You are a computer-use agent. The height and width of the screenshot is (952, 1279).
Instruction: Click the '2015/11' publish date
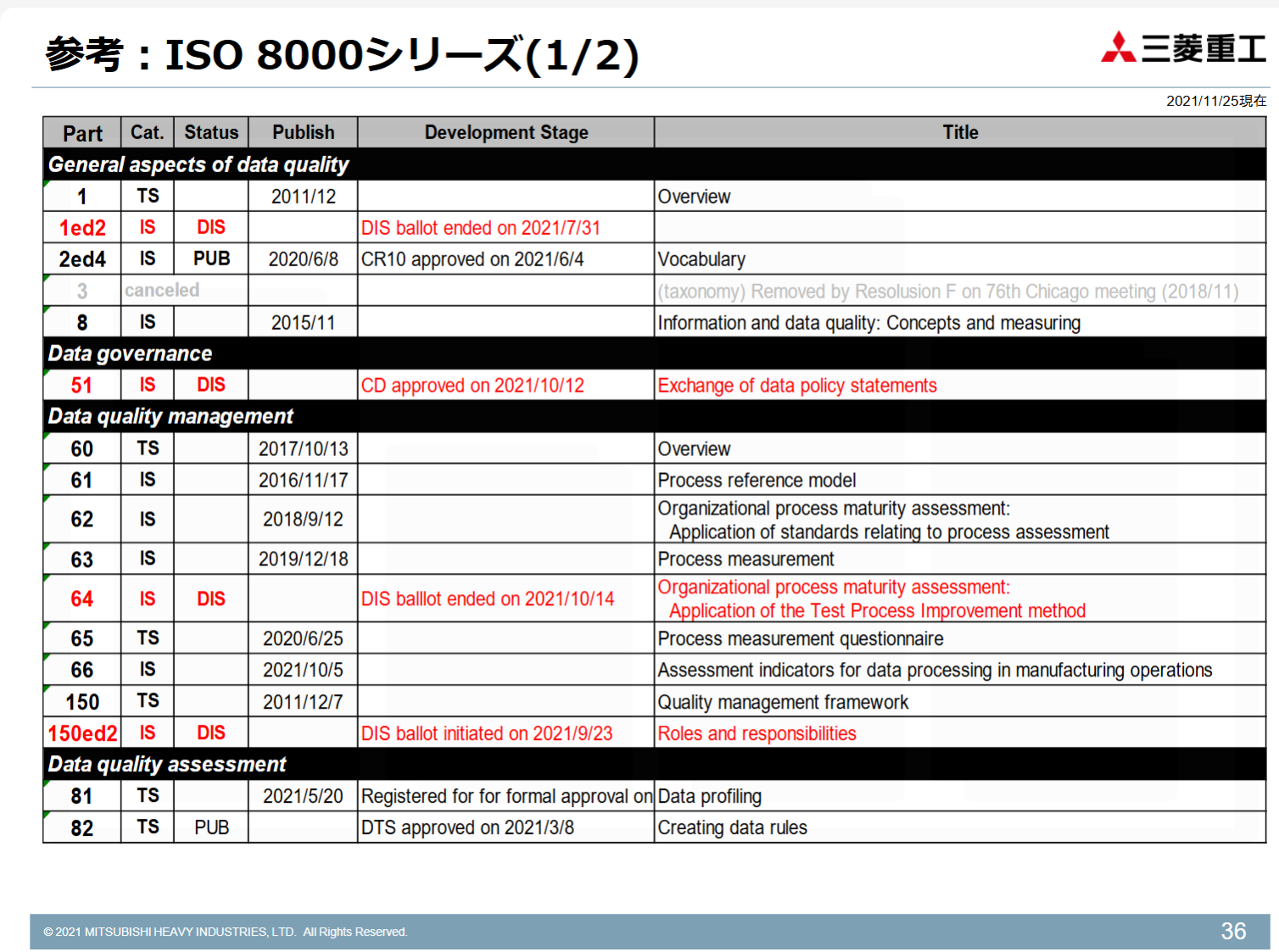point(303,323)
